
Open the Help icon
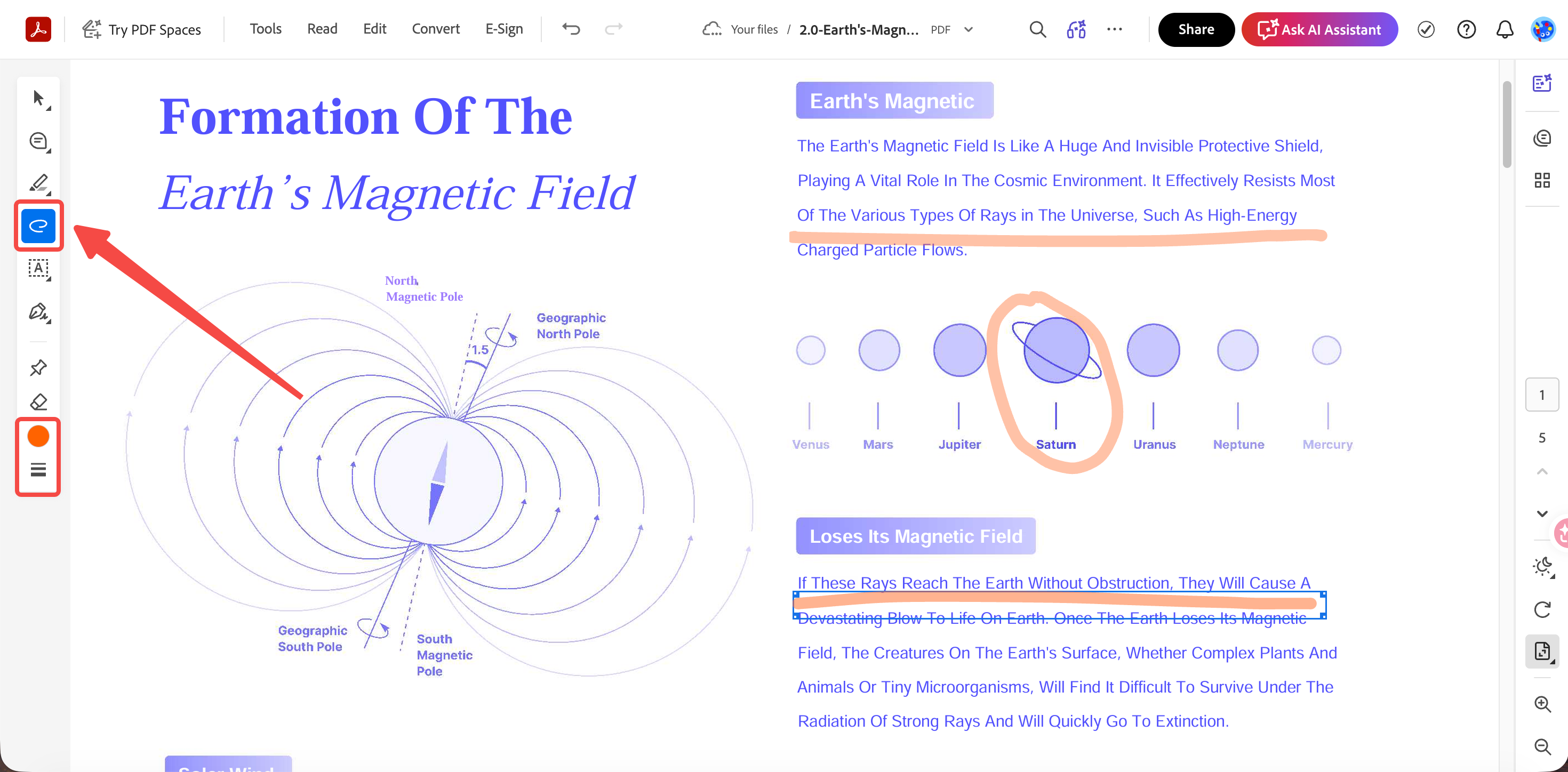click(x=1466, y=29)
